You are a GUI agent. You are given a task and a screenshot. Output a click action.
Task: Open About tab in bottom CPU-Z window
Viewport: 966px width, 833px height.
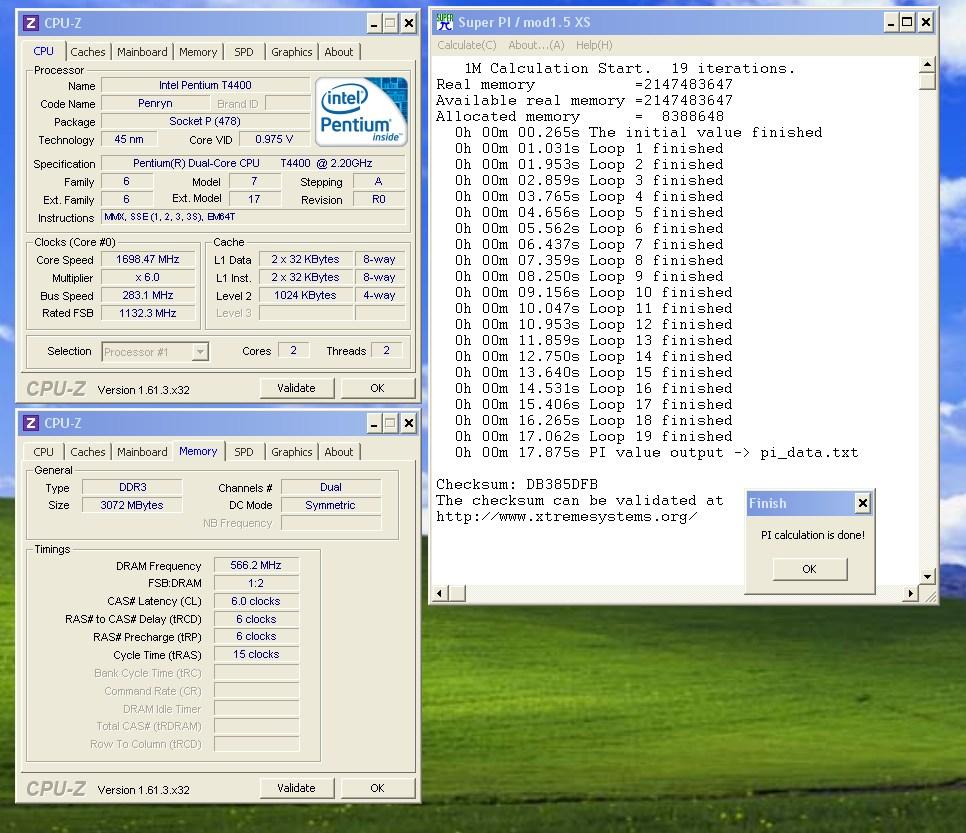click(339, 452)
